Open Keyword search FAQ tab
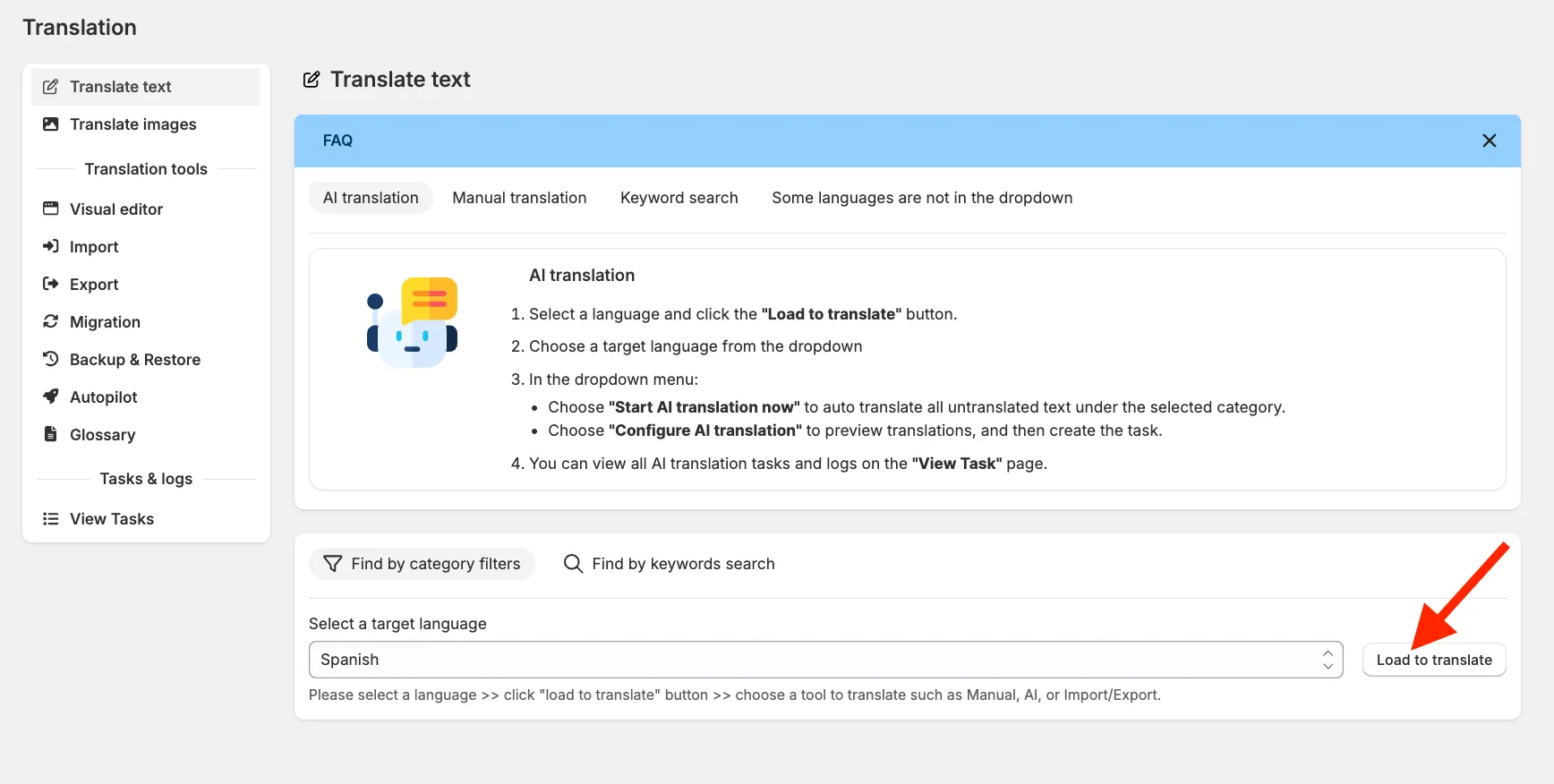Screen dimensions: 1554x784 pos(679,198)
